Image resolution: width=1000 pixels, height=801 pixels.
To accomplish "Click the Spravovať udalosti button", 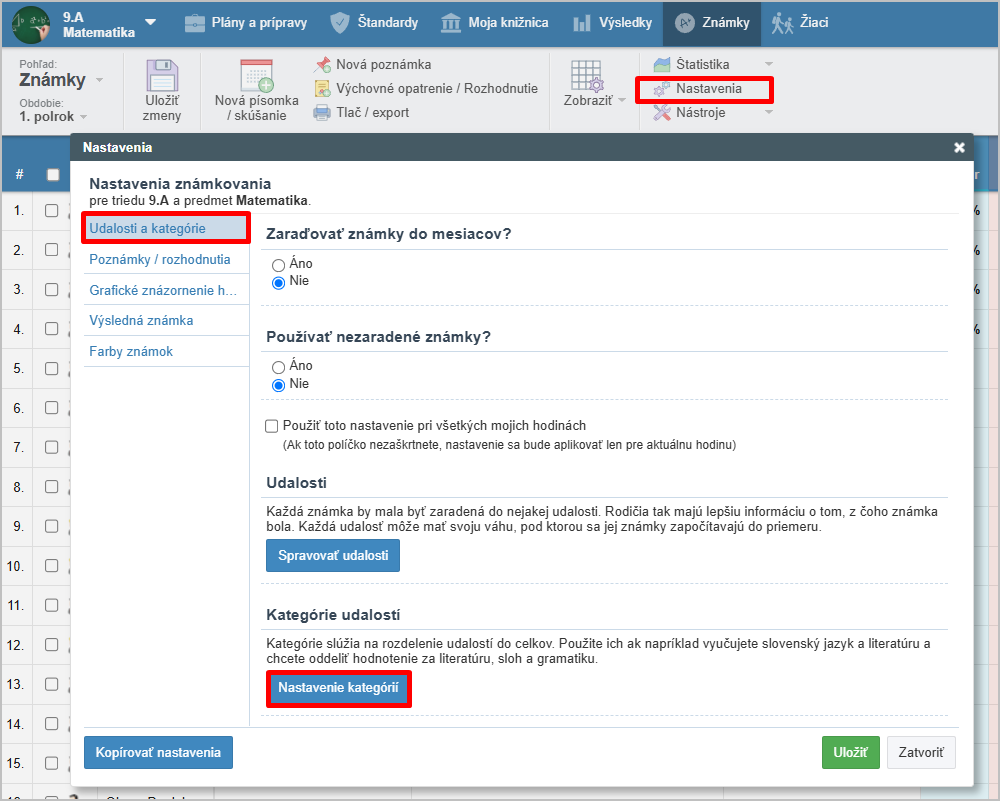I will point(333,555).
